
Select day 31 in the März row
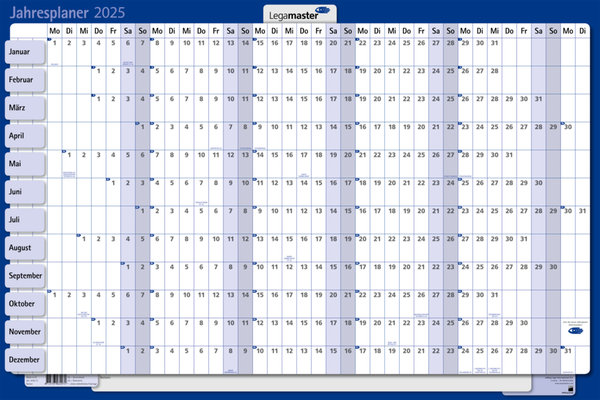pyautogui.click(x=539, y=100)
